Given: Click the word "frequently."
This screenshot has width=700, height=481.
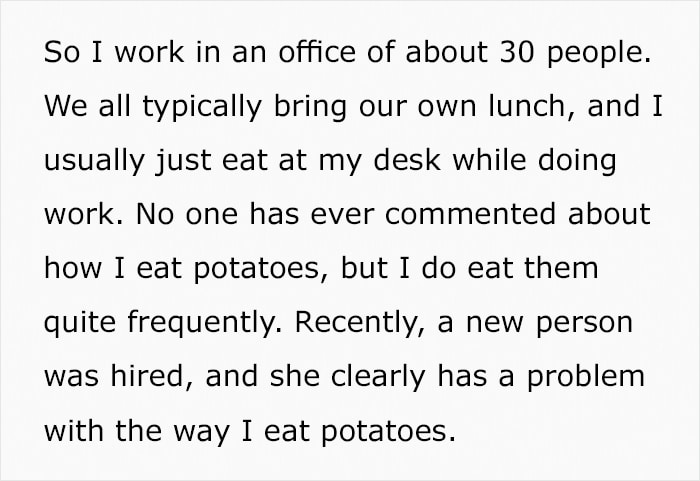Looking at the screenshot, I should click(x=205, y=323).
